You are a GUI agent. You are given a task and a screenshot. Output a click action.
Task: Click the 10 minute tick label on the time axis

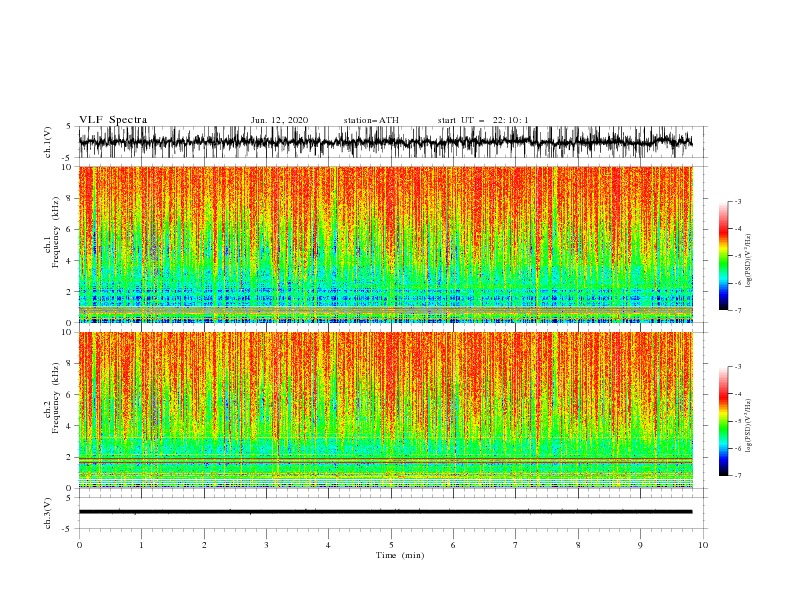pyautogui.click(x=703, y=545)
